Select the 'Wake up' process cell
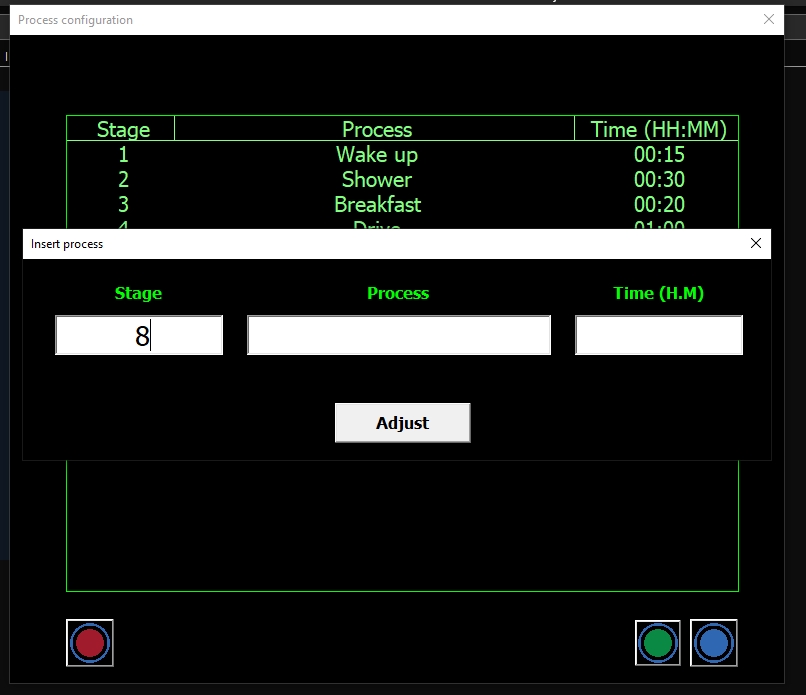Viewport: 806px width, 695px height. click(377, 155)
